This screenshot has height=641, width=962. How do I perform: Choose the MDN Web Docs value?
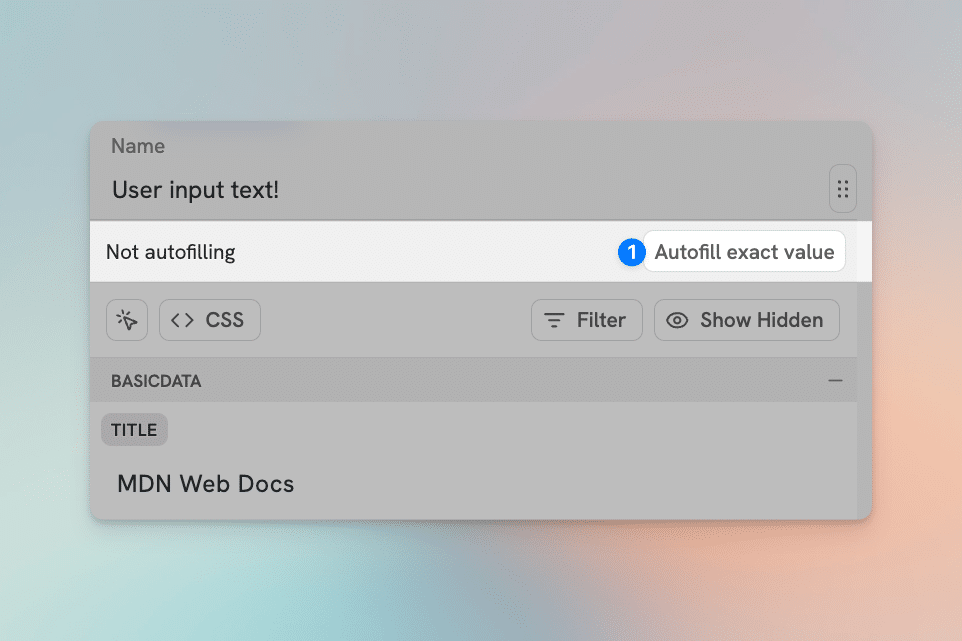coord(206,485)
